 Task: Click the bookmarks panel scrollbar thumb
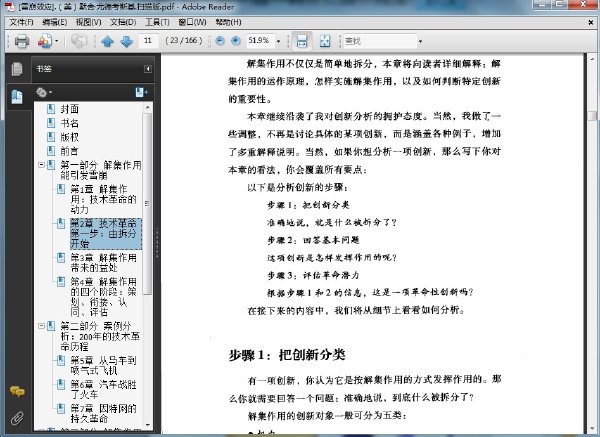coord(148,204)
